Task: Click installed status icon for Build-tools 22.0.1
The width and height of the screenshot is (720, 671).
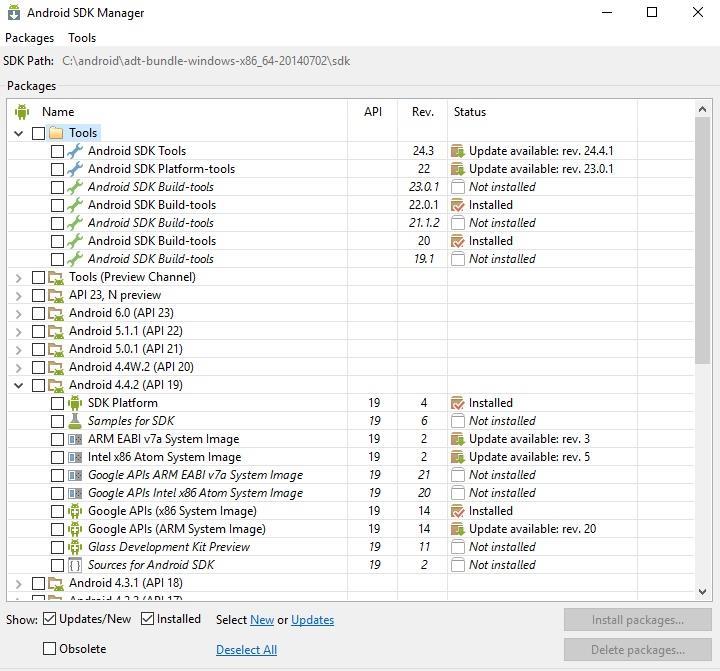Action: [x=458, y=205]
